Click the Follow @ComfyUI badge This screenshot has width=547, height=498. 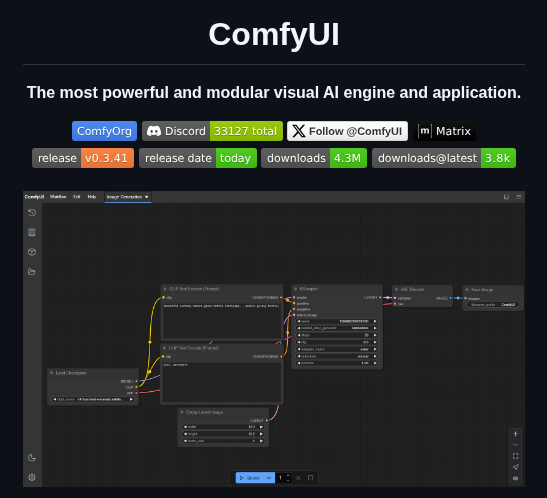347,131
